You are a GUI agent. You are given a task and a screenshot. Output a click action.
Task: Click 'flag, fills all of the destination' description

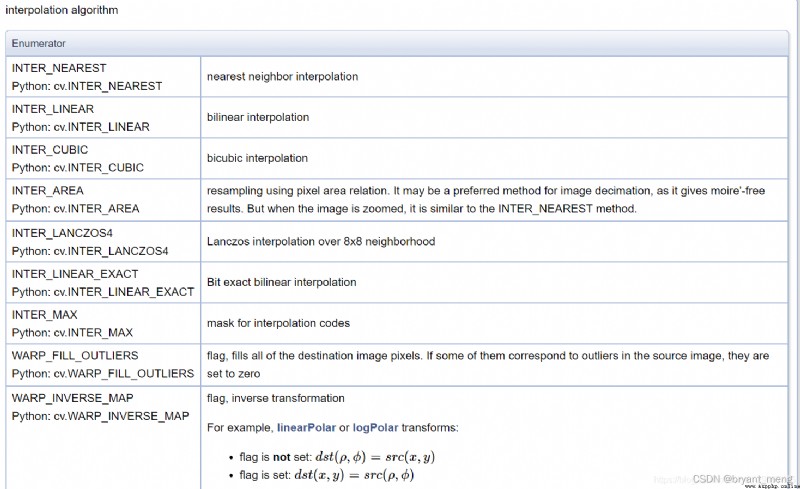pos(488,364)
